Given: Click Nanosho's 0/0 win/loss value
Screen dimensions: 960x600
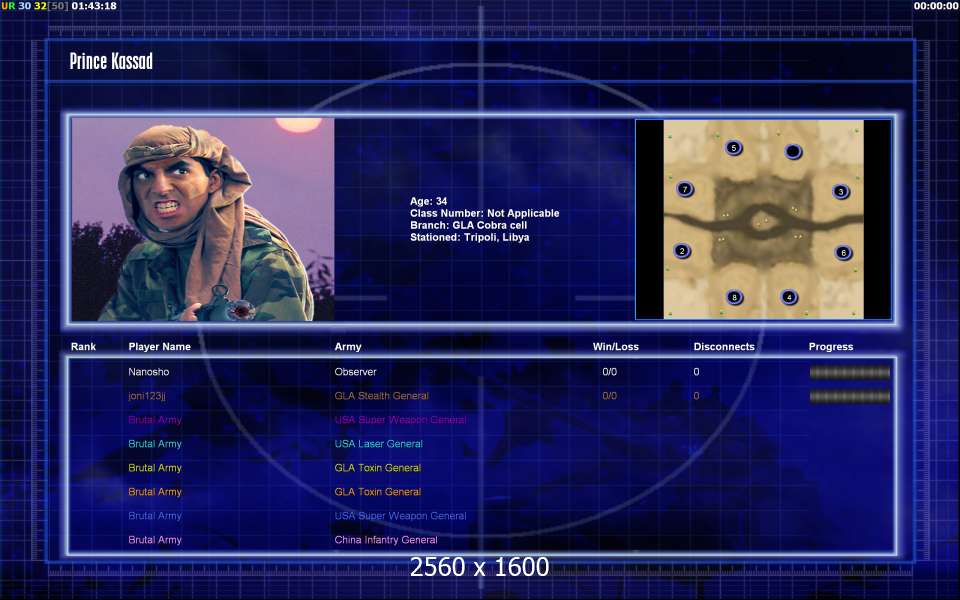Looking at the screenshot, I should click(x=610, y=372).
